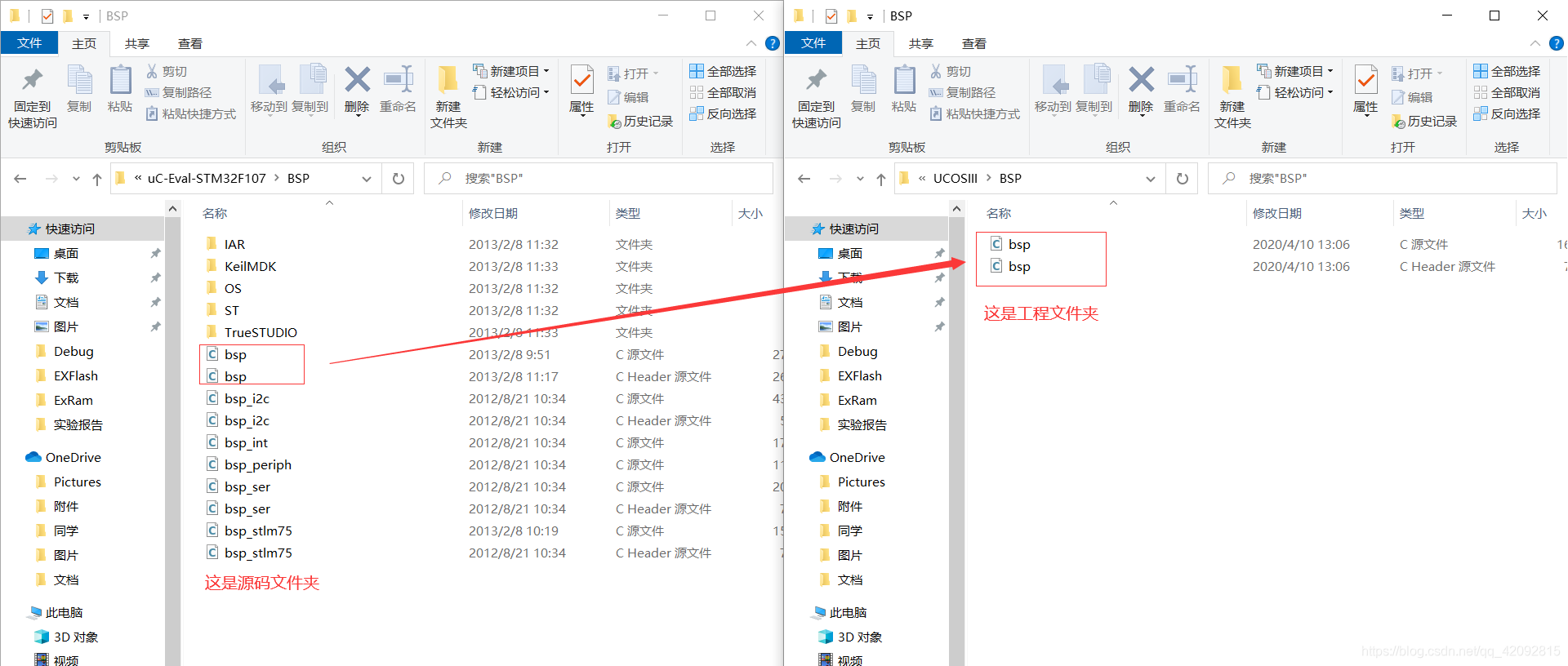Select bsp_stlm75 C source file in left window

tap(258, 531)
